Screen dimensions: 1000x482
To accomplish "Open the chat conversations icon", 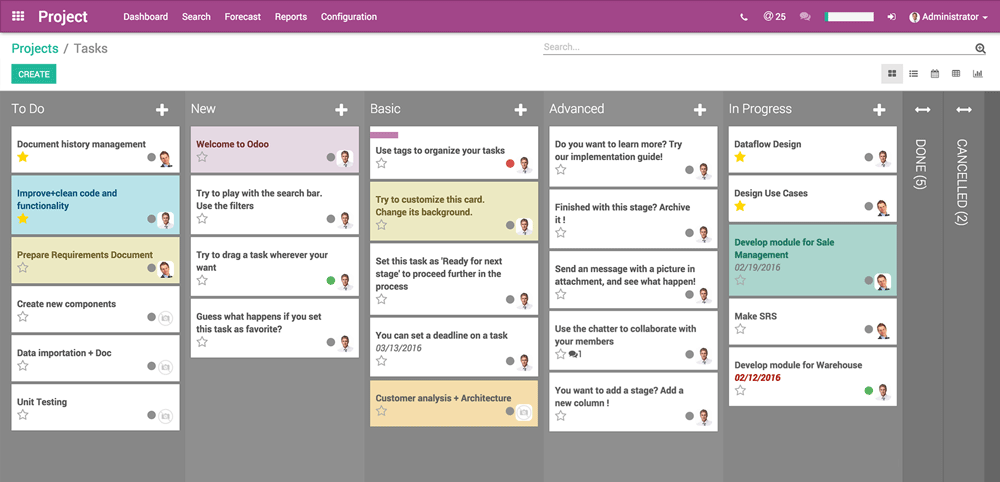I will (805, 17).
